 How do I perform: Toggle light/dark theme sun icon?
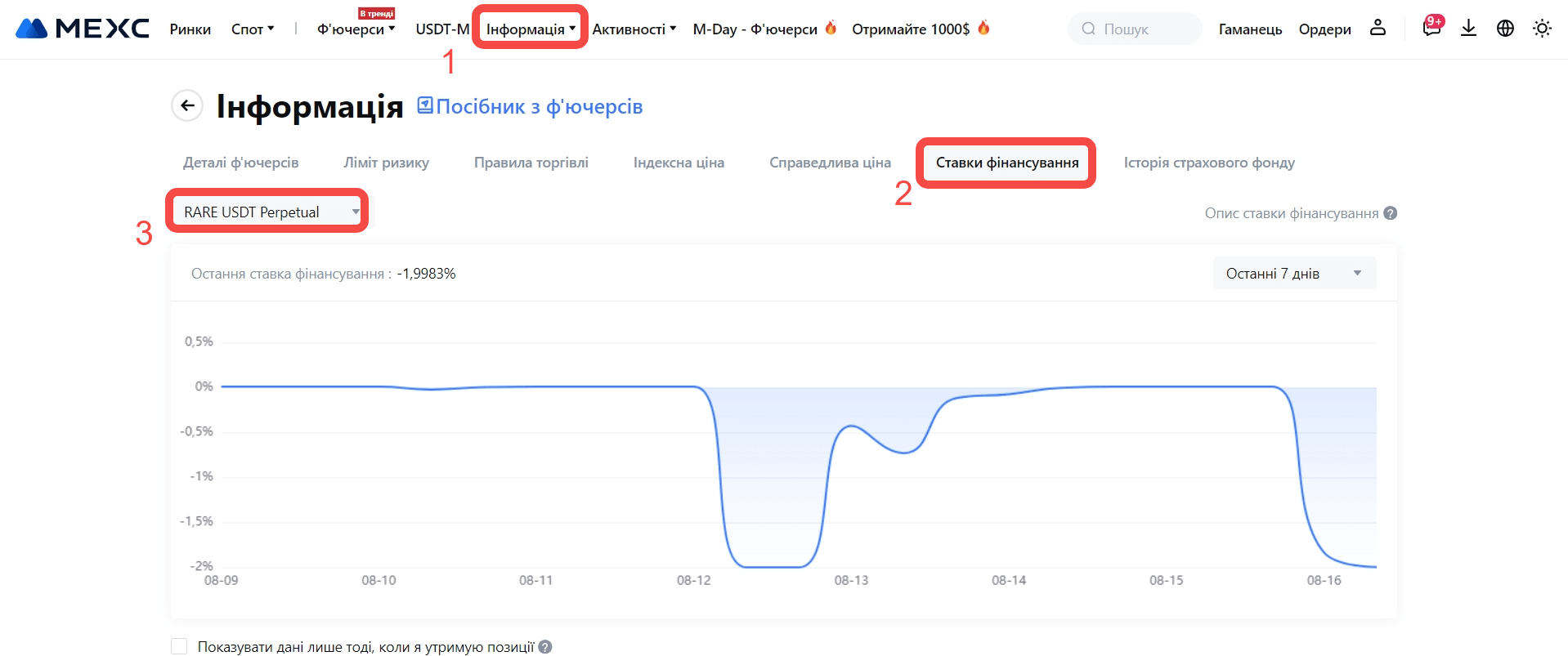(x=1542, y=29)
